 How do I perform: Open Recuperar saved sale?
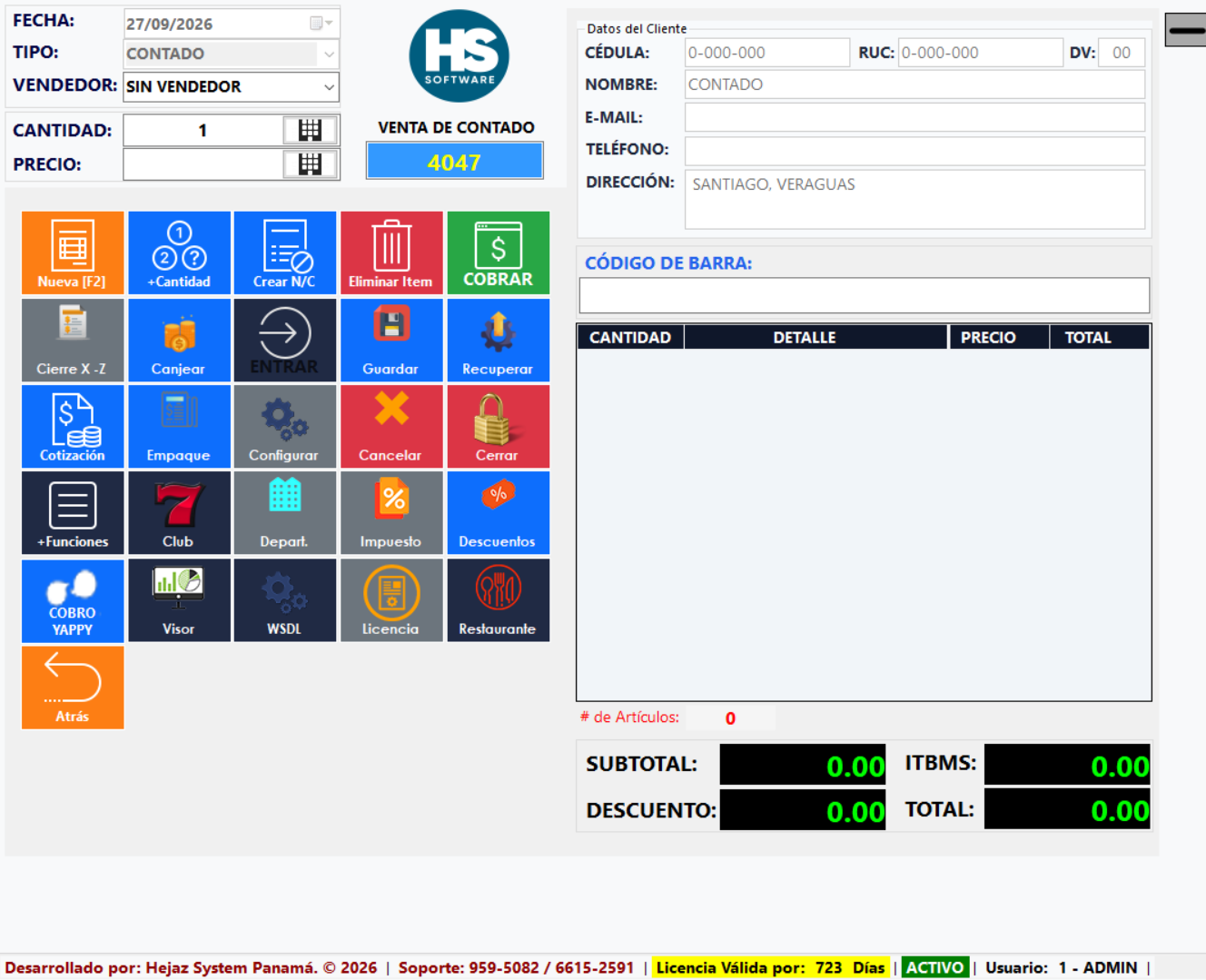498,340
